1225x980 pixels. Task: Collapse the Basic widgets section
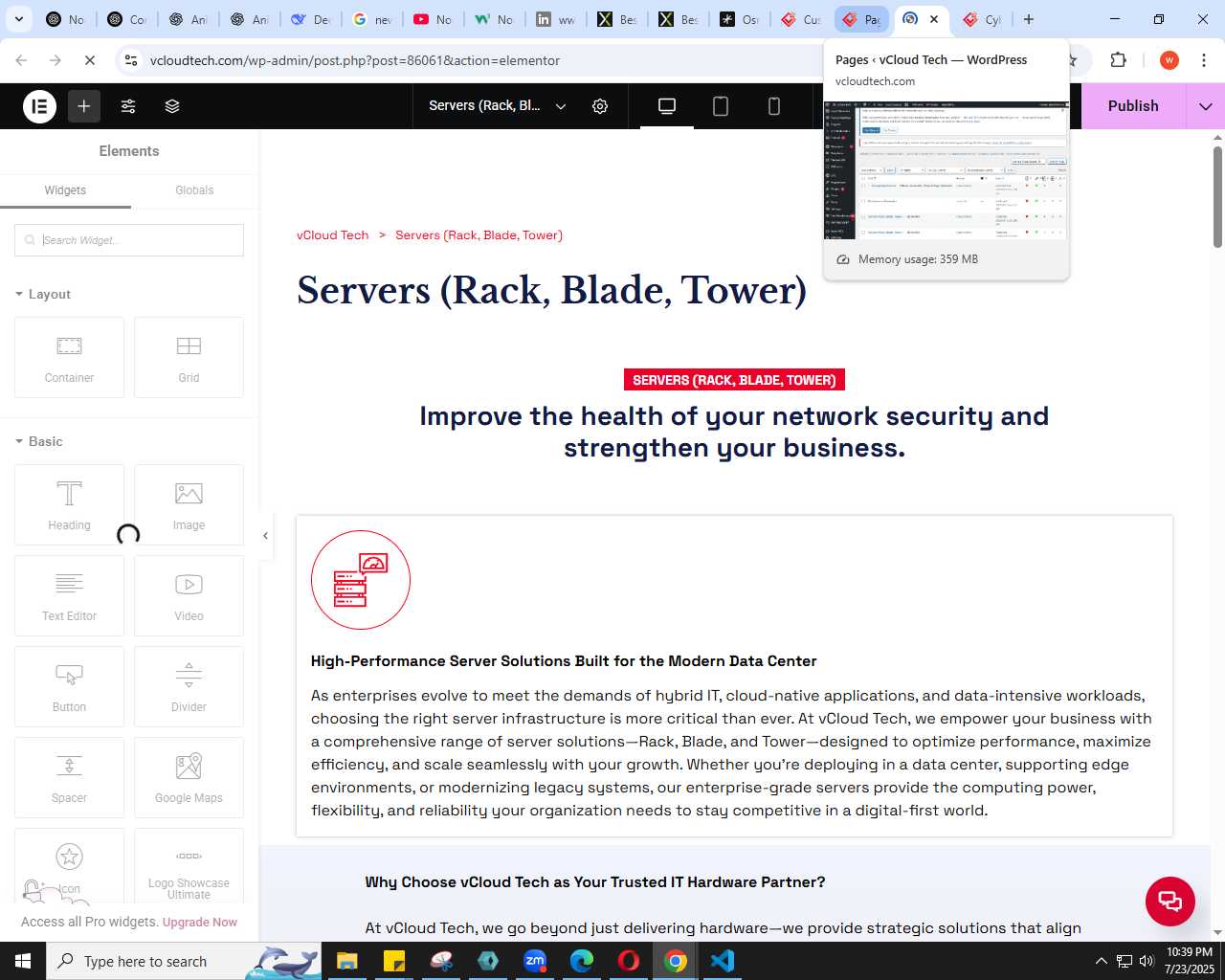[x=39, y=442]
